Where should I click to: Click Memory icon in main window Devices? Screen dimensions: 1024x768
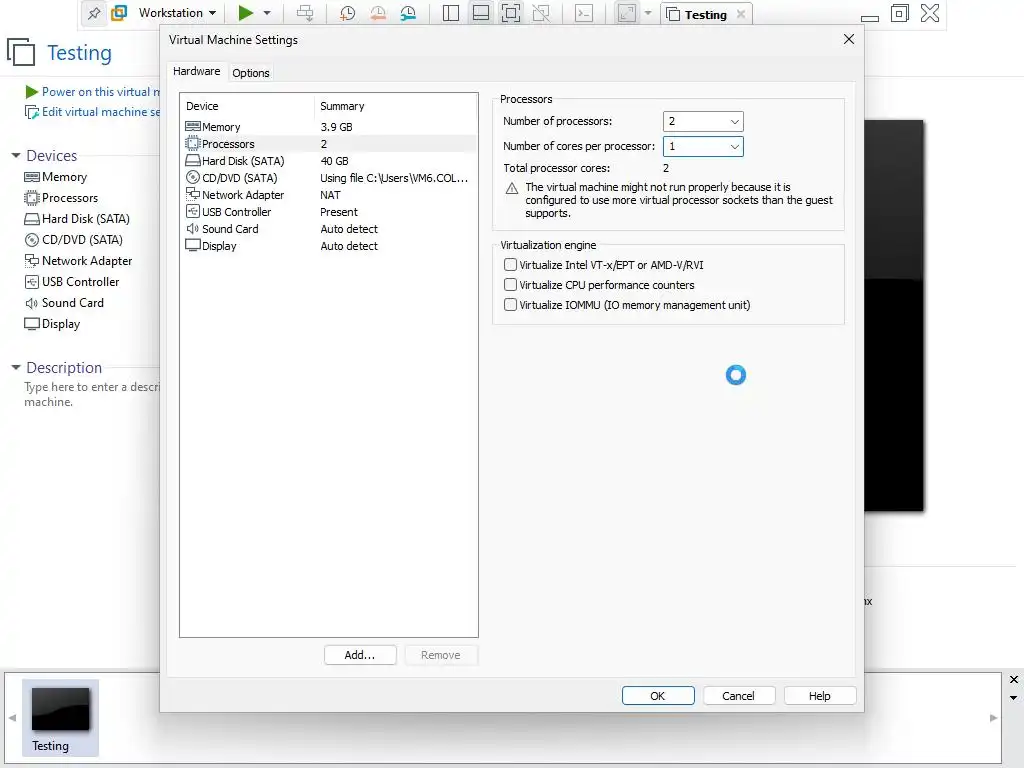click(32, 177)
